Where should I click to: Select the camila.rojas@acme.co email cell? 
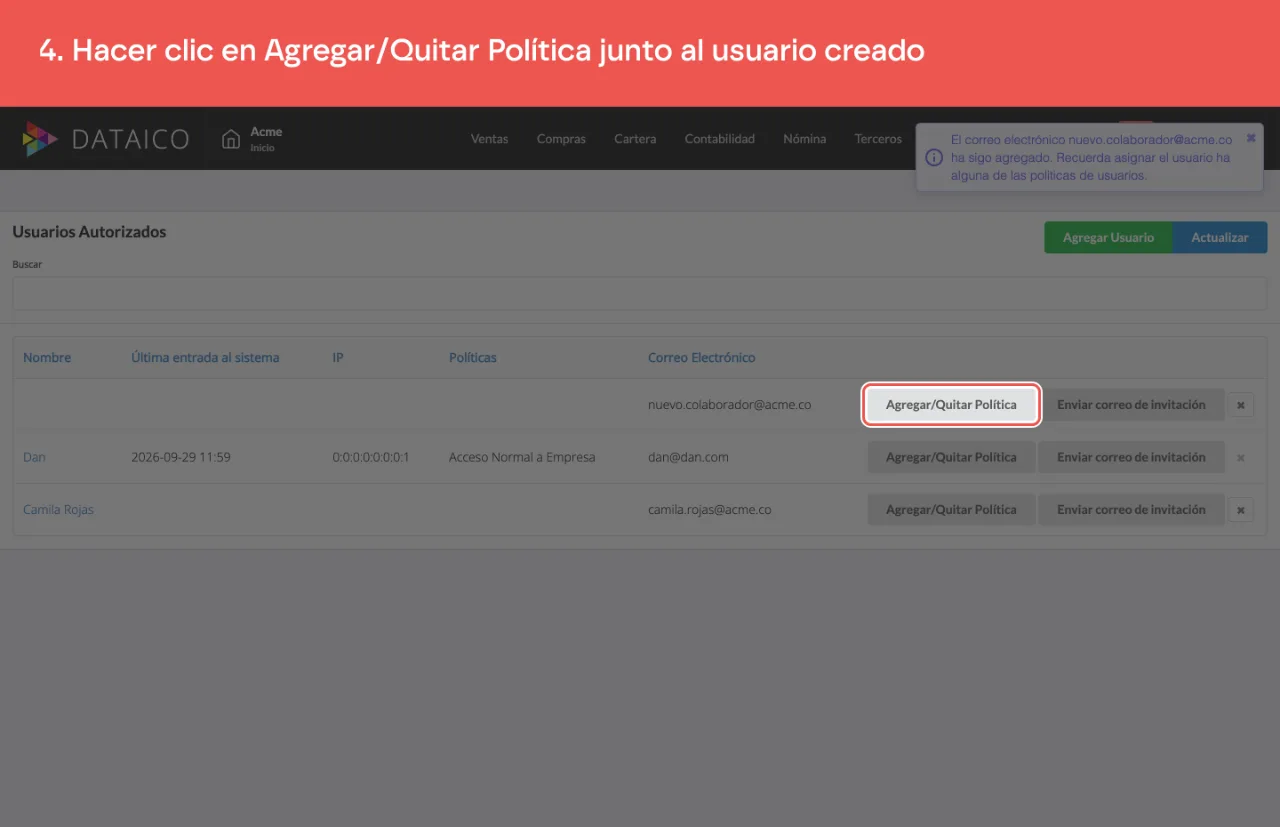coord(710,509)
